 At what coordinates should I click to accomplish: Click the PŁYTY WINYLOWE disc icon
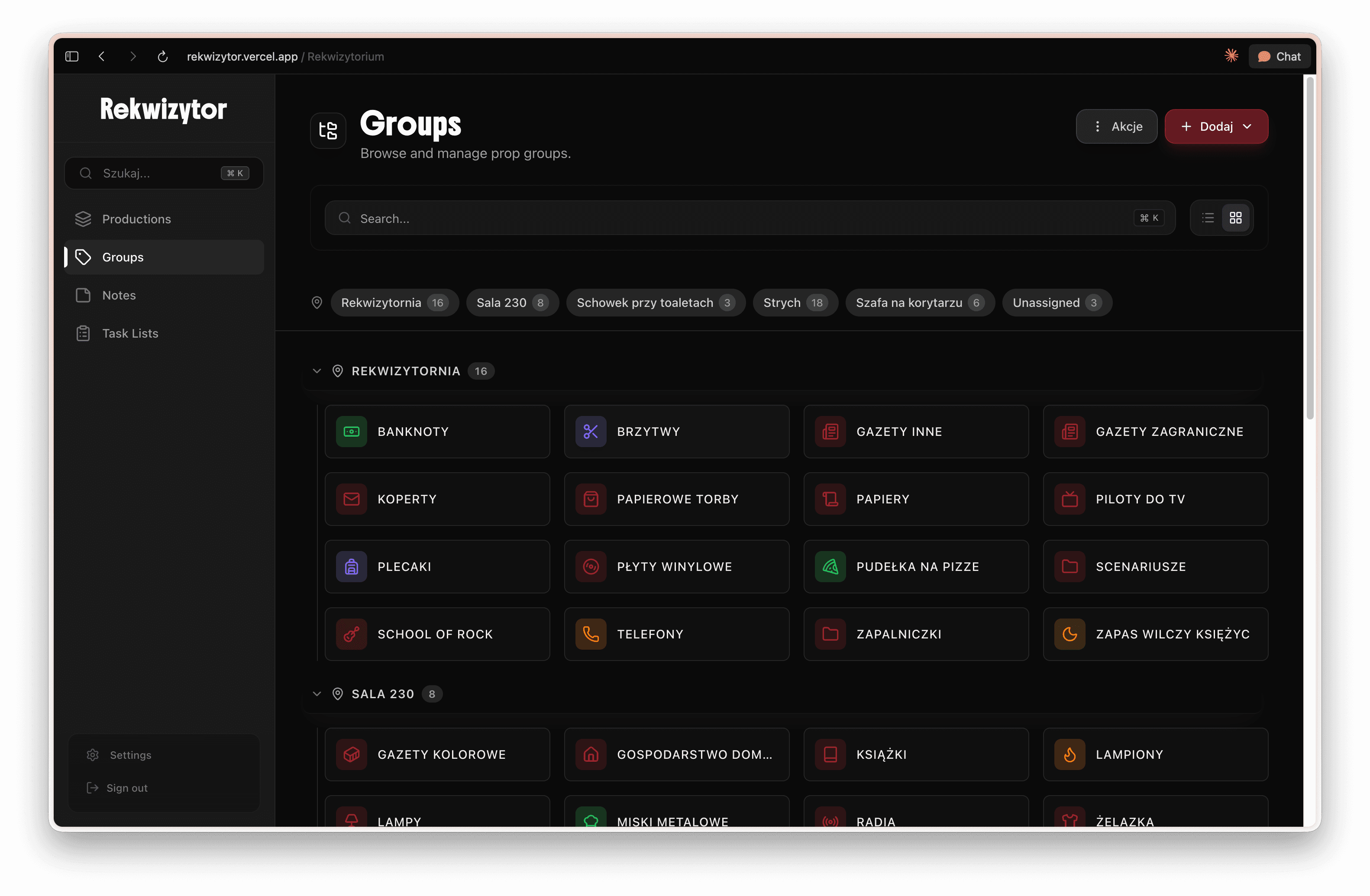click(591, 567)
